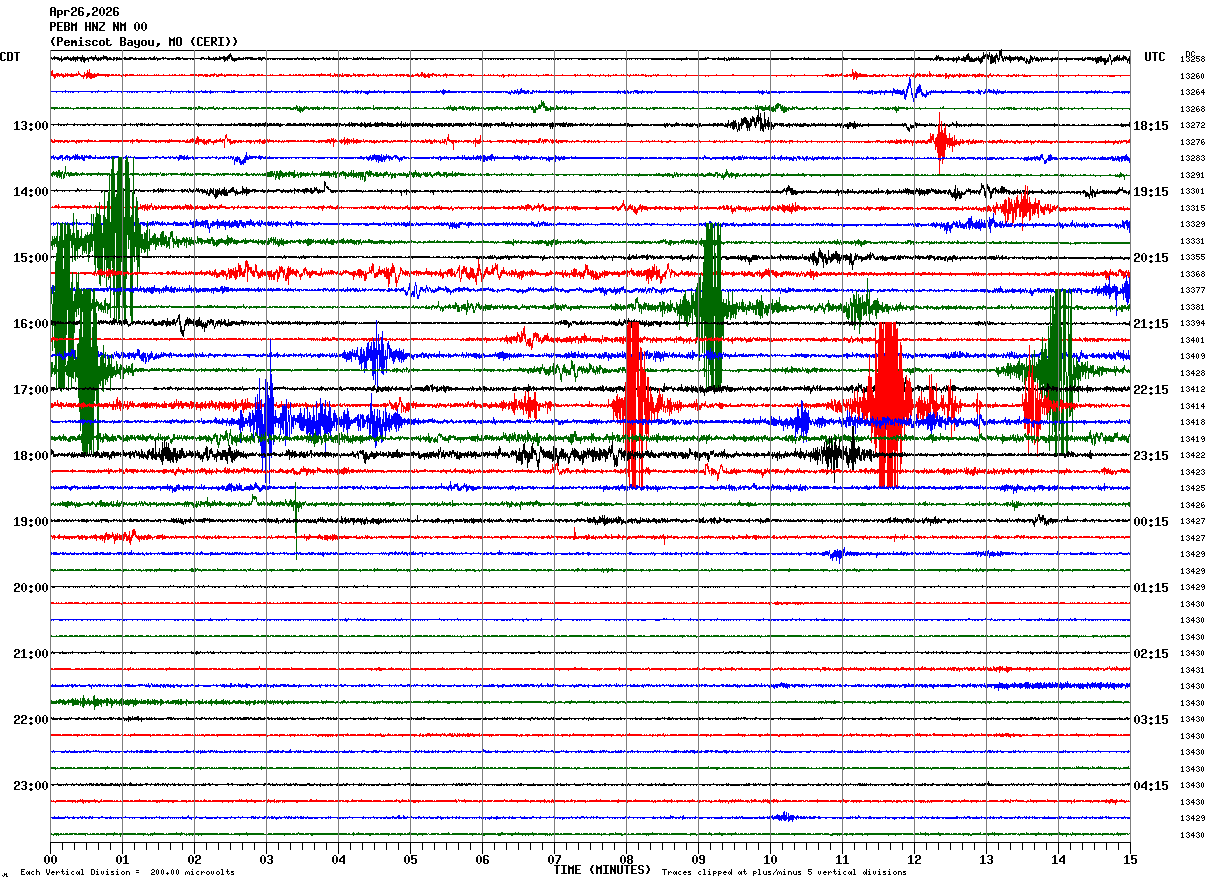Click the UTC timezone label

coord(1155,57)
